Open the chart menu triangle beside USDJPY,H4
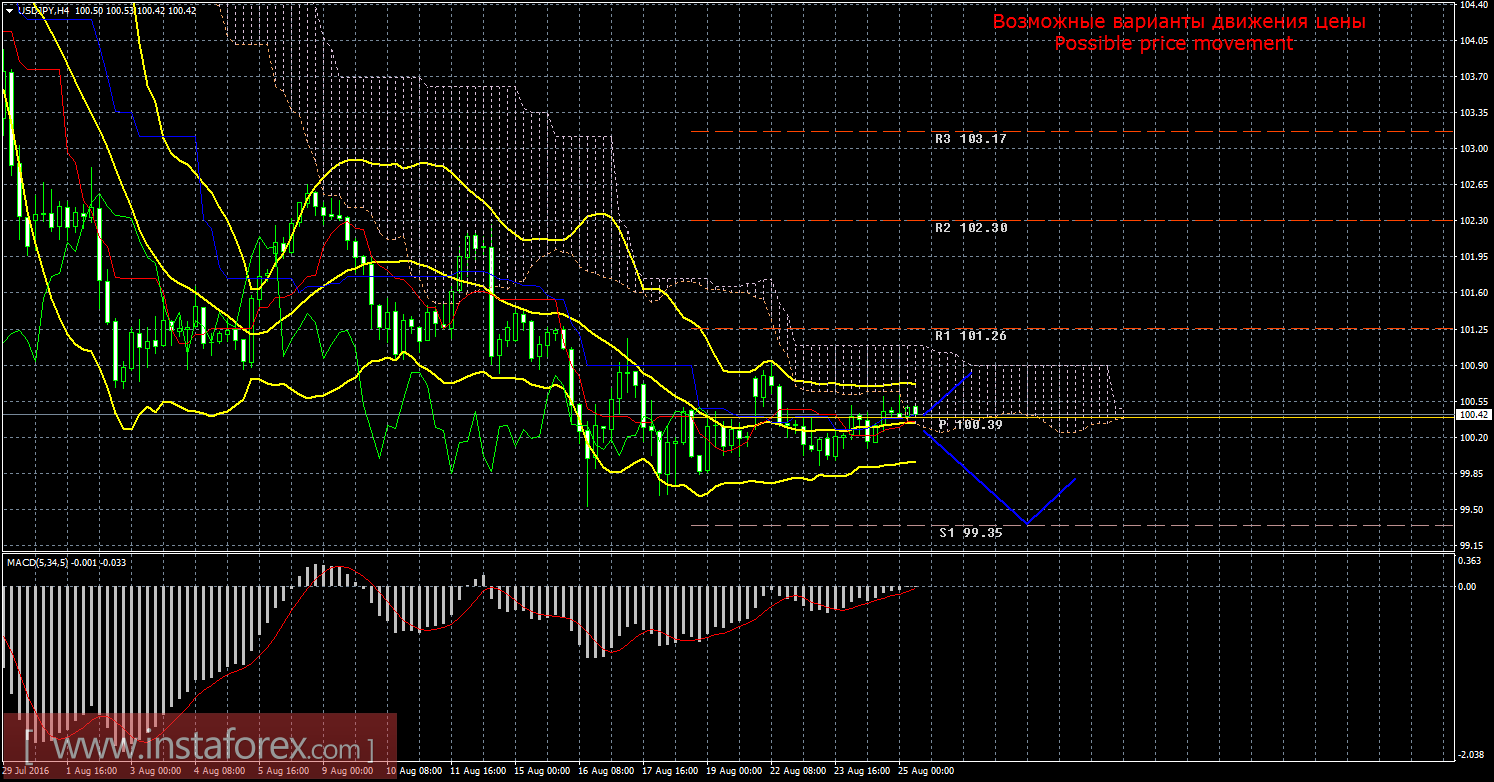1494x782 pixels. coord(9,10)
